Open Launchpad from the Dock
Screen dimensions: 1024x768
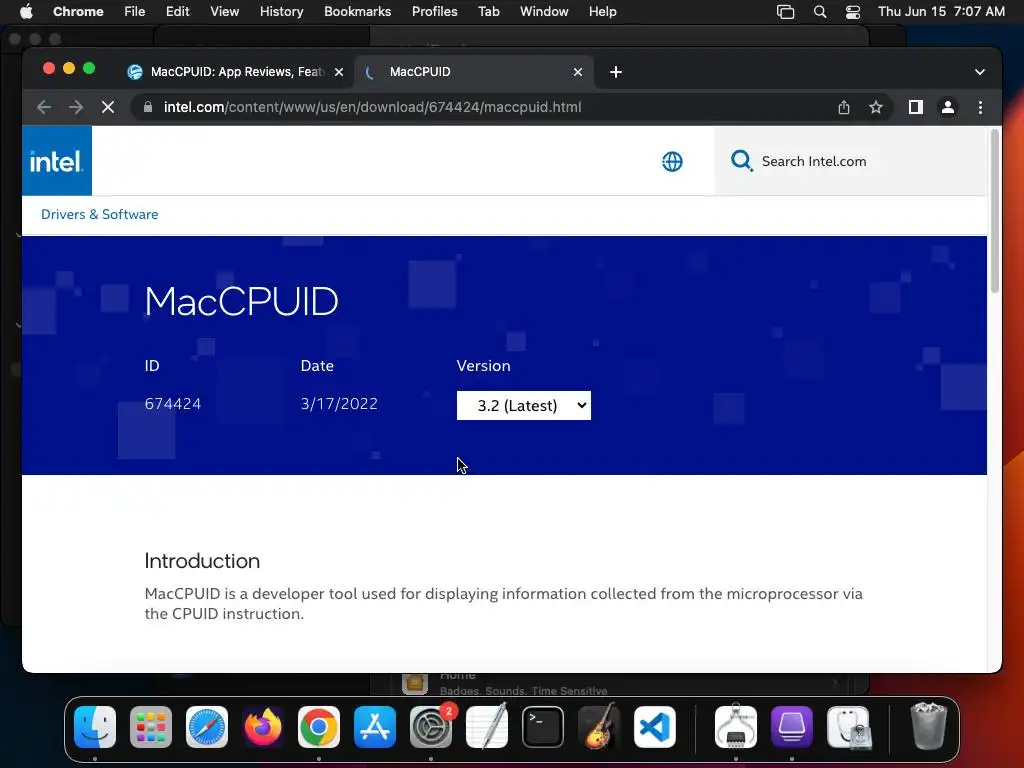(151, 727)
